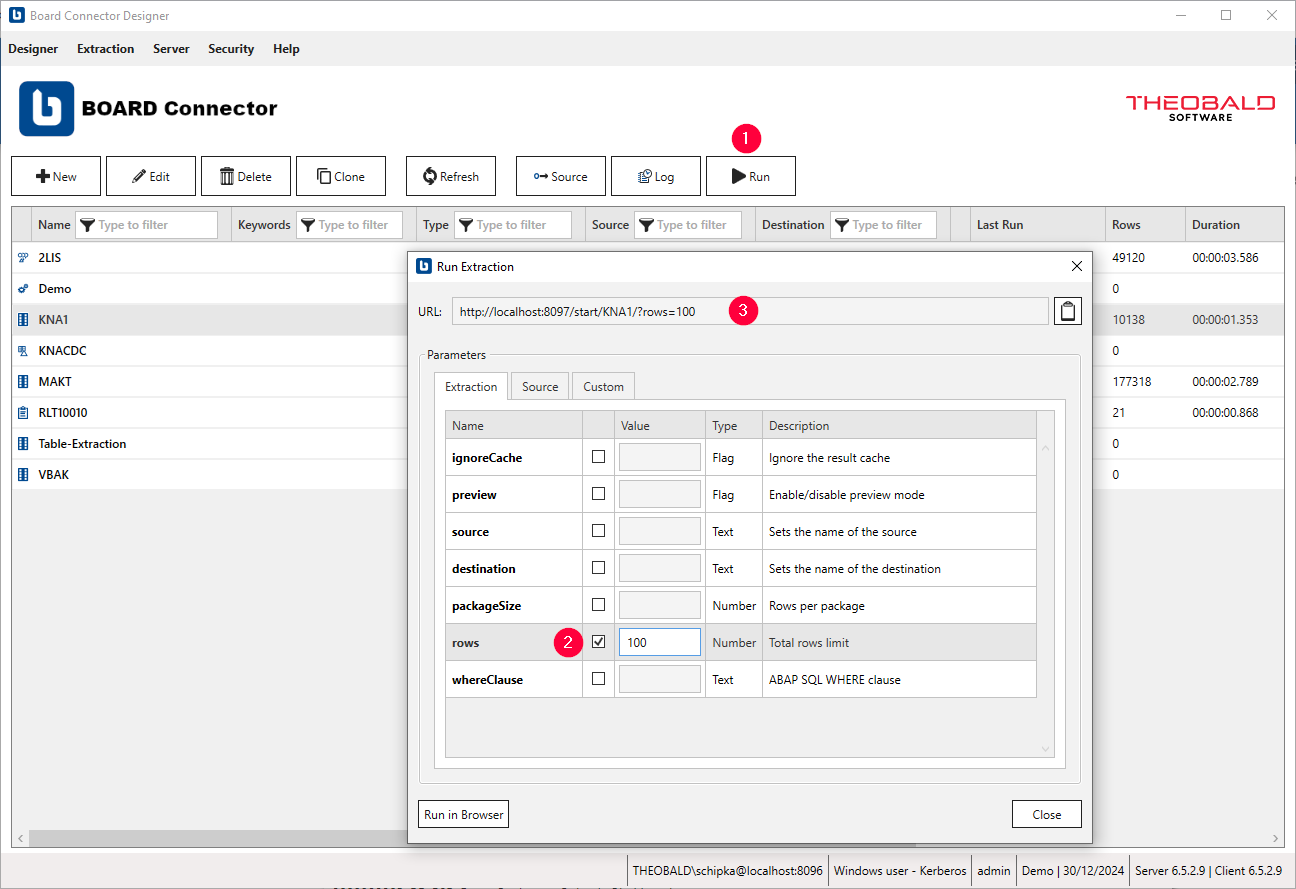Click the URL text field
Image resolution: width=1296 pixels, height=889 pixels.
[x=750, y=311]
